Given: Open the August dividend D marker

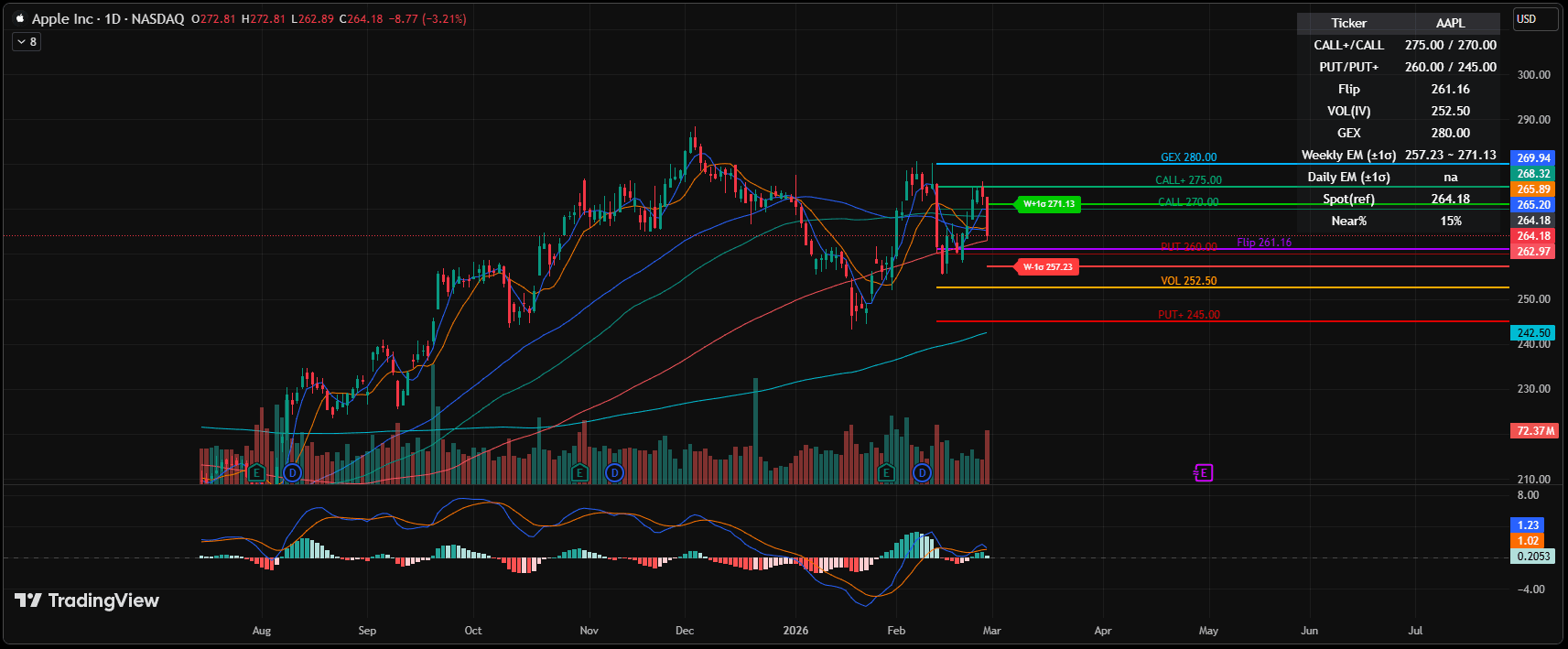Looking at the screenshot, I should 292,472.
